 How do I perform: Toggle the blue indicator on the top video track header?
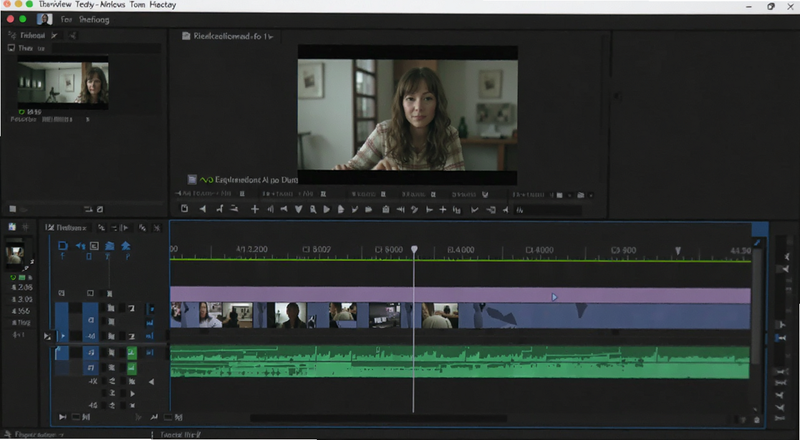(x=151, y=309)
